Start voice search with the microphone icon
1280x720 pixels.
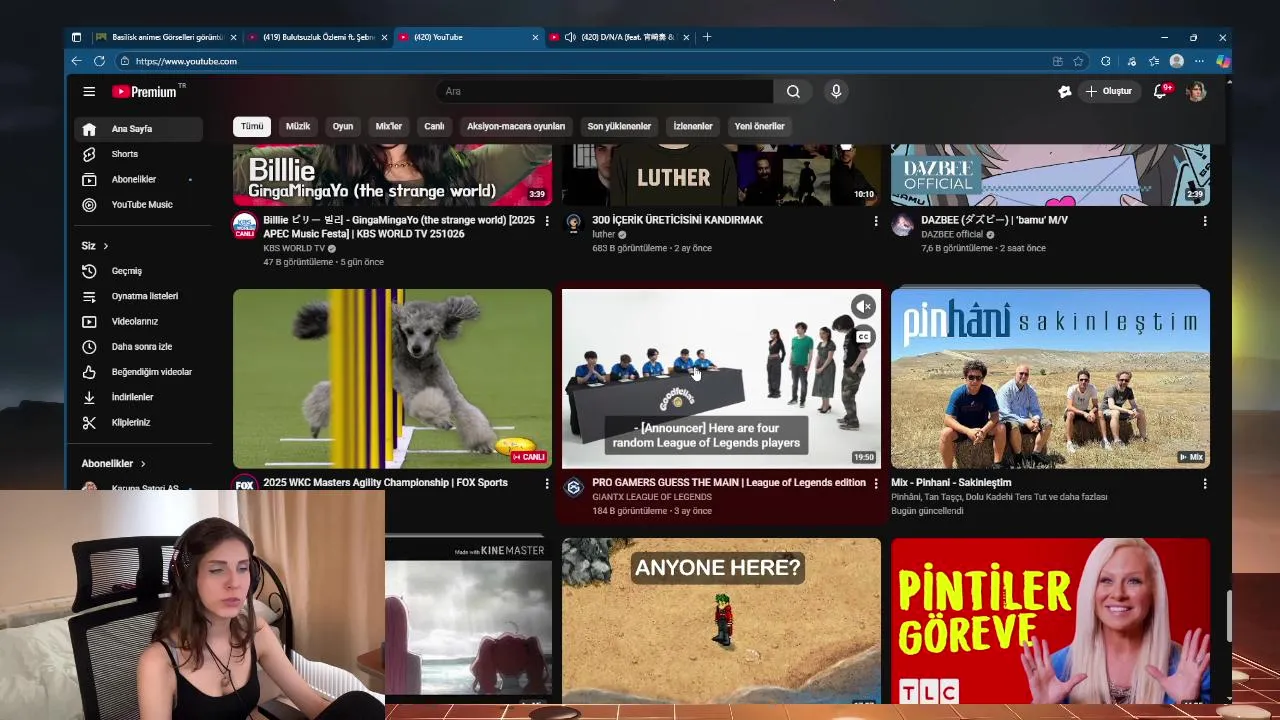coord(836,91)
